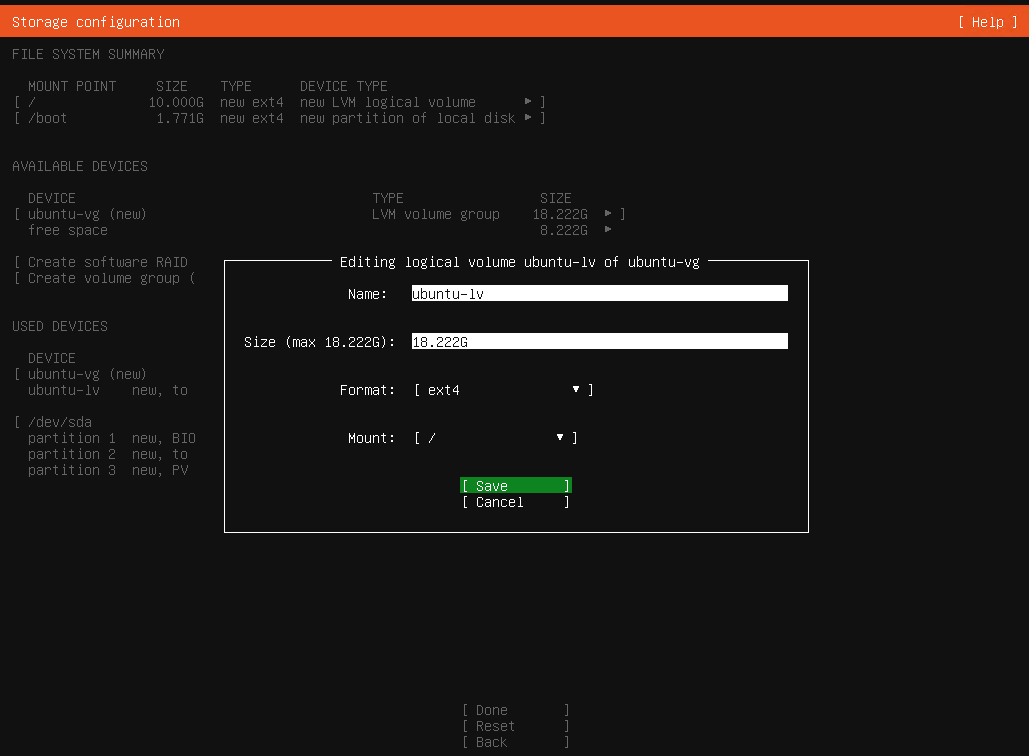Select the ubuntu-lv used device row
This screenshot has width=1030, height=756.
point(108,390)
